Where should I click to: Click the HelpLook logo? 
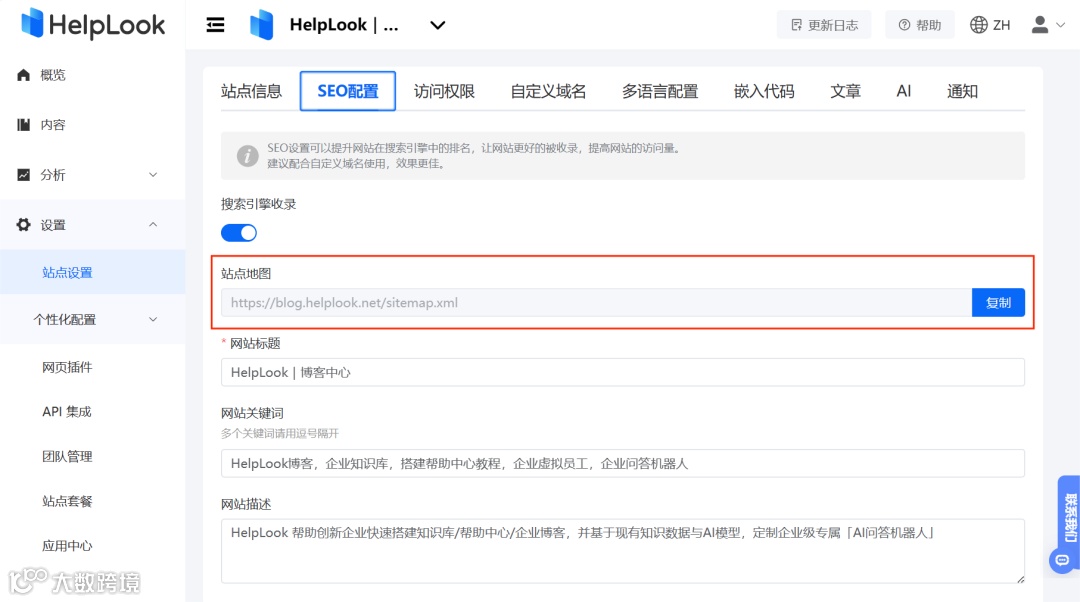tap(92, 24)
